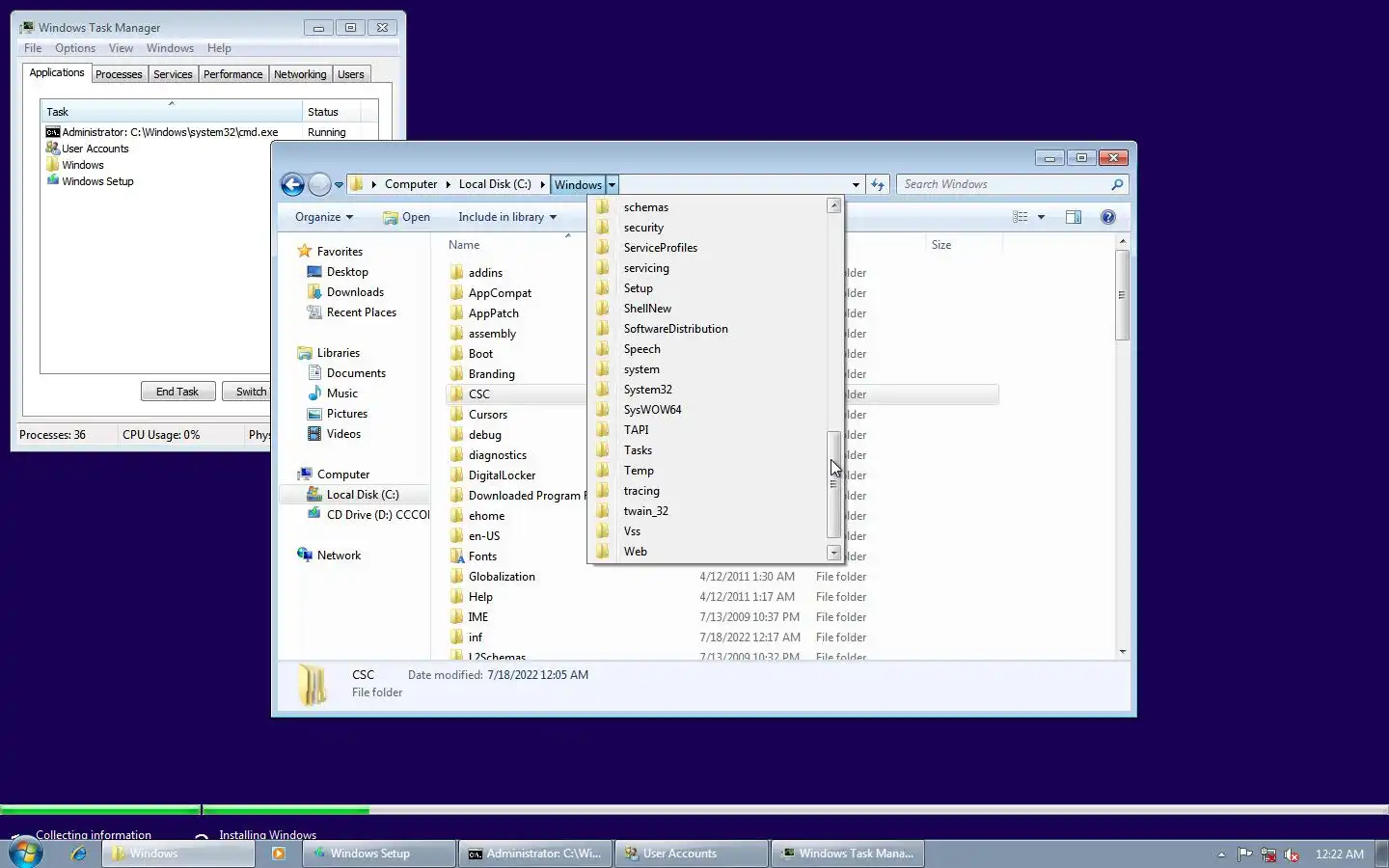The width and height of the screenshot is (1389, 868).
Task: Choose ServiceProfiles in the dropdown list
Action: [x=660, y=248]
